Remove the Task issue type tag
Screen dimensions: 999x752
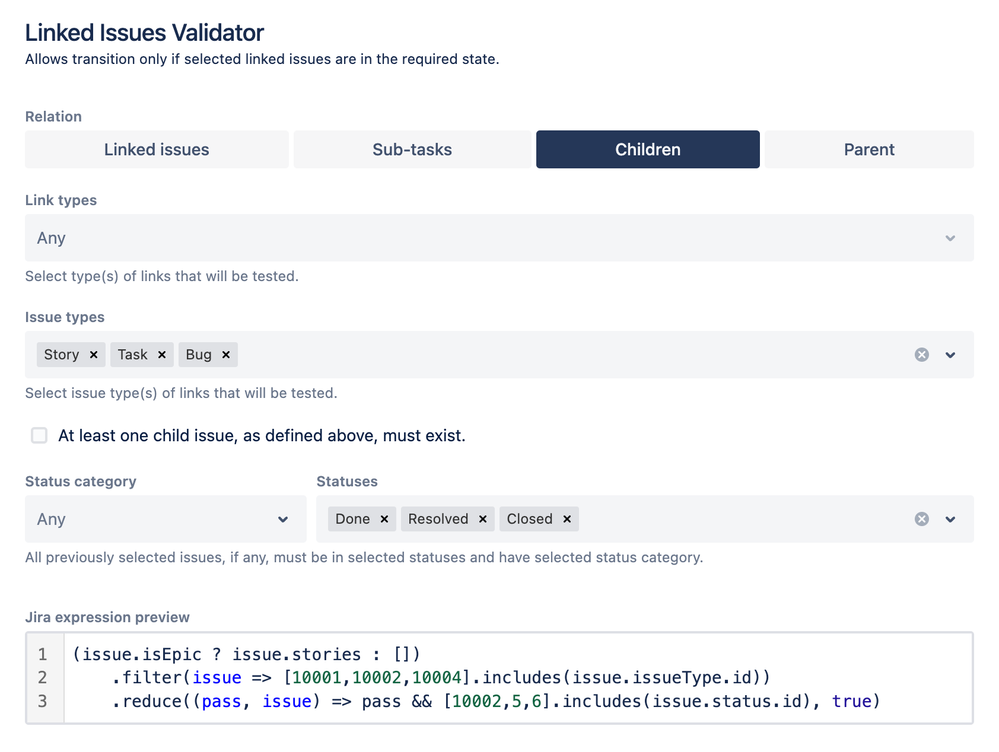click(x=162, y=355)
